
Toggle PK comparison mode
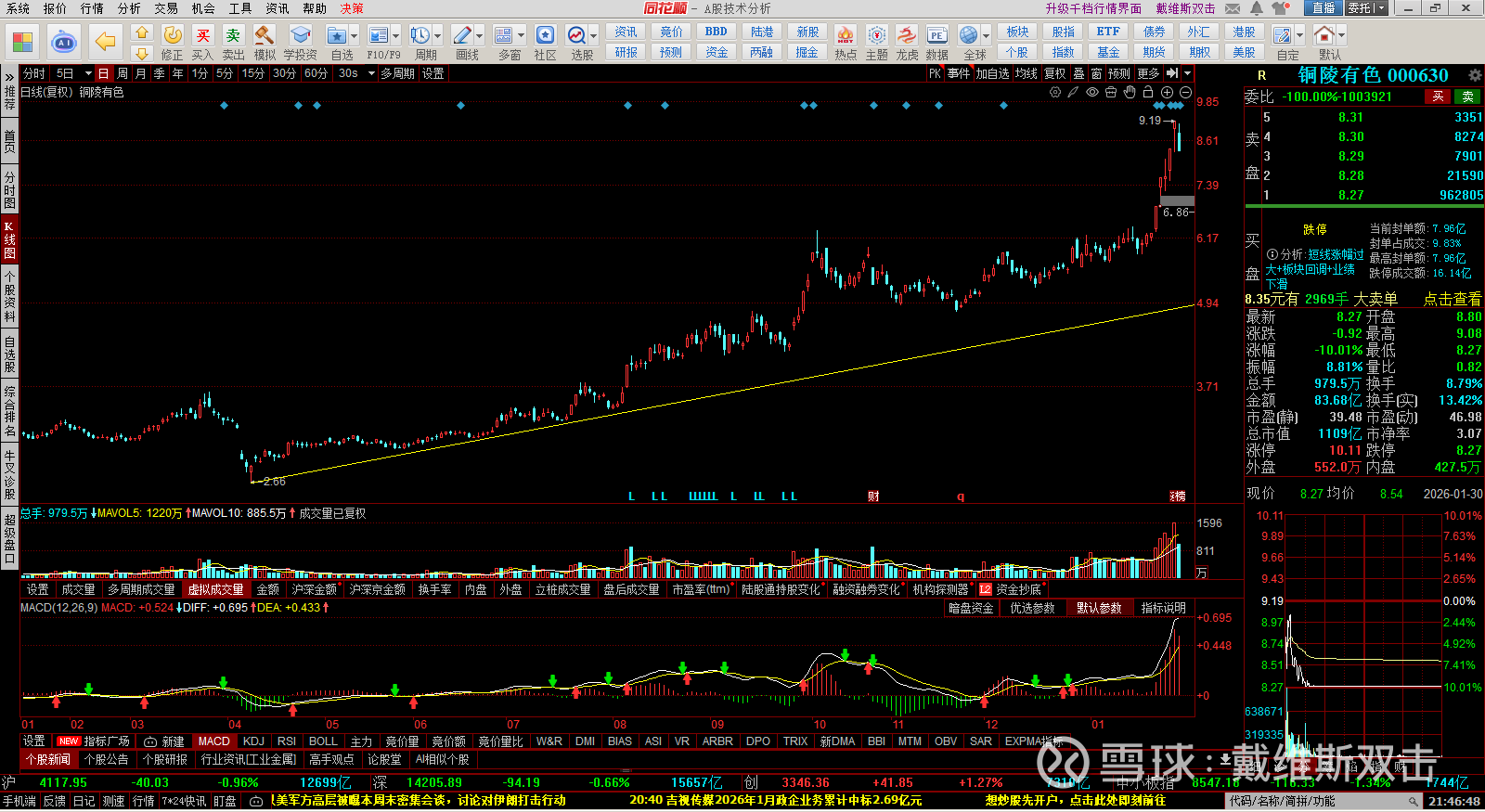935,73
